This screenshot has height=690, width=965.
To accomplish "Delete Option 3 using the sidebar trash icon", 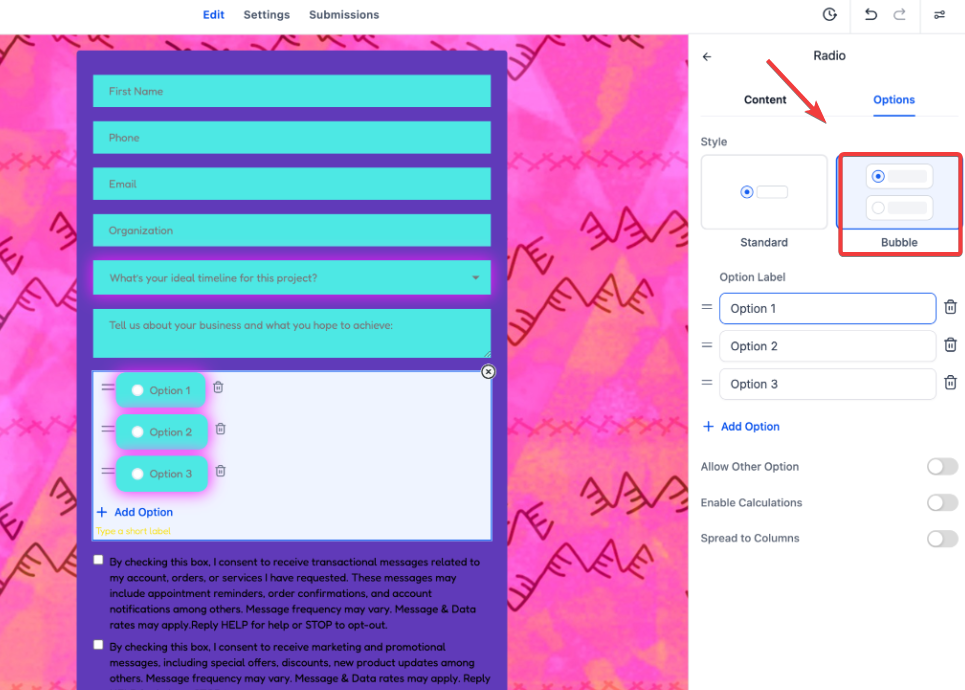I will (951, 383).
